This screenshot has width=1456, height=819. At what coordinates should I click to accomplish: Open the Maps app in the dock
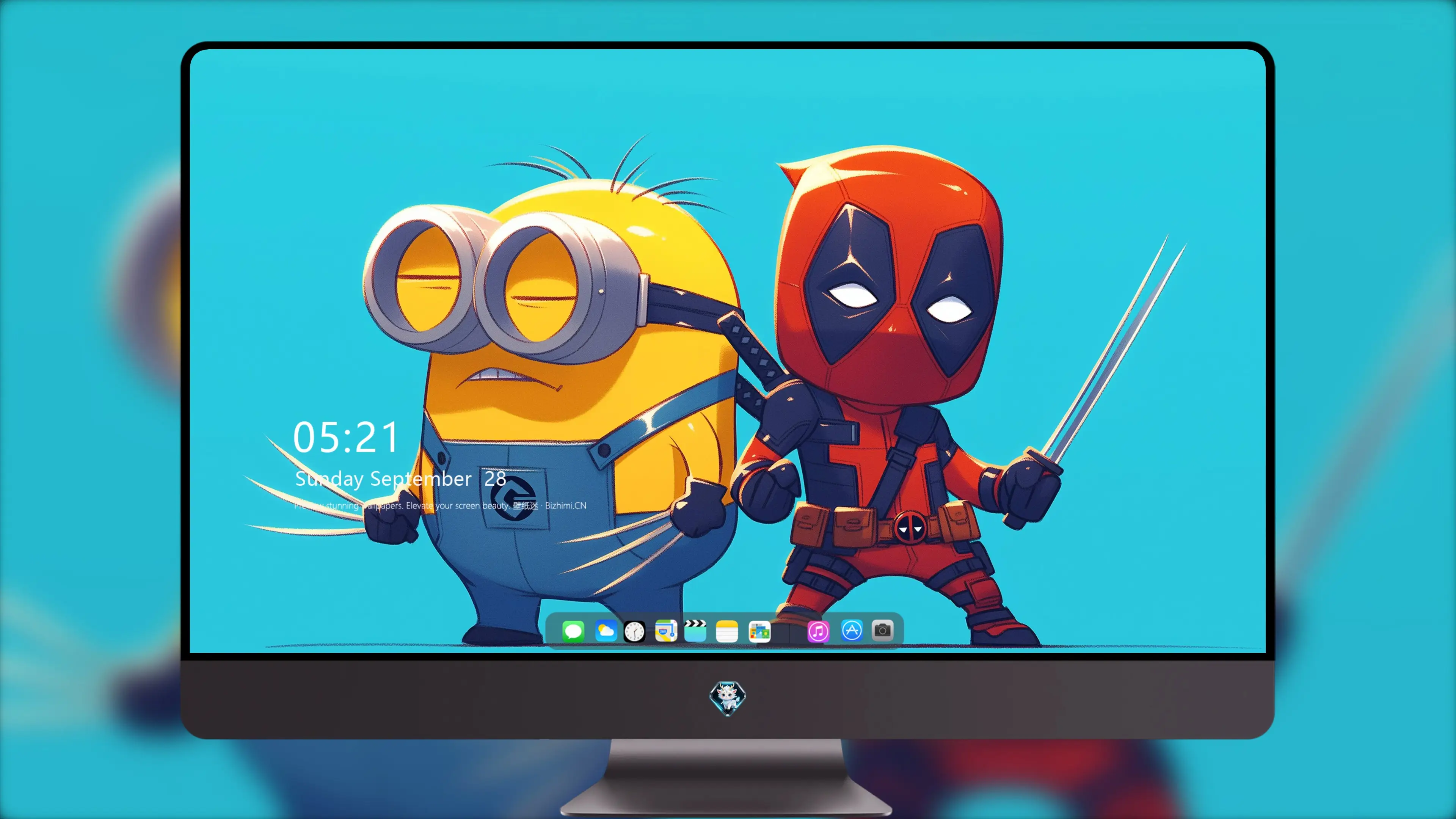(666, 631)
